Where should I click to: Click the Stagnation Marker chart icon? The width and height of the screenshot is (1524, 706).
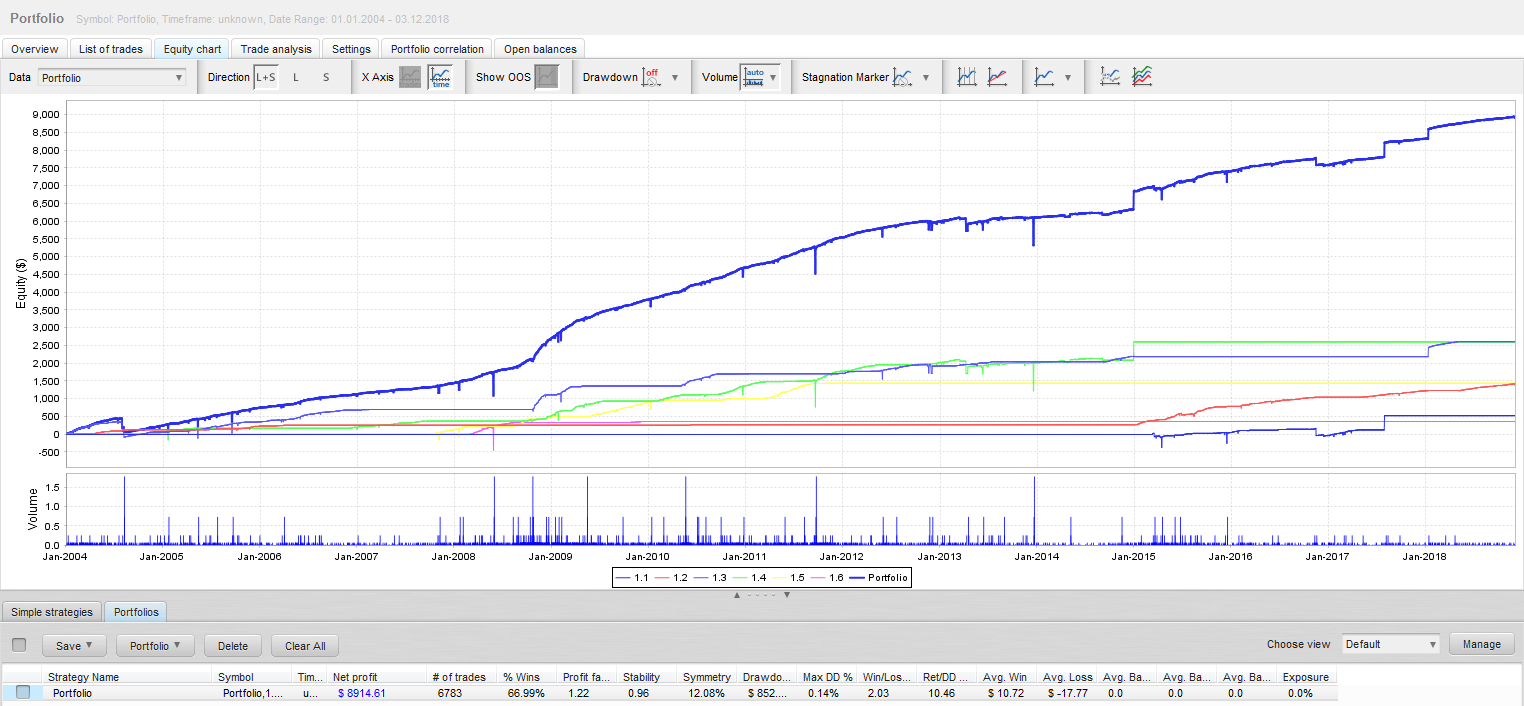[902, 77]
